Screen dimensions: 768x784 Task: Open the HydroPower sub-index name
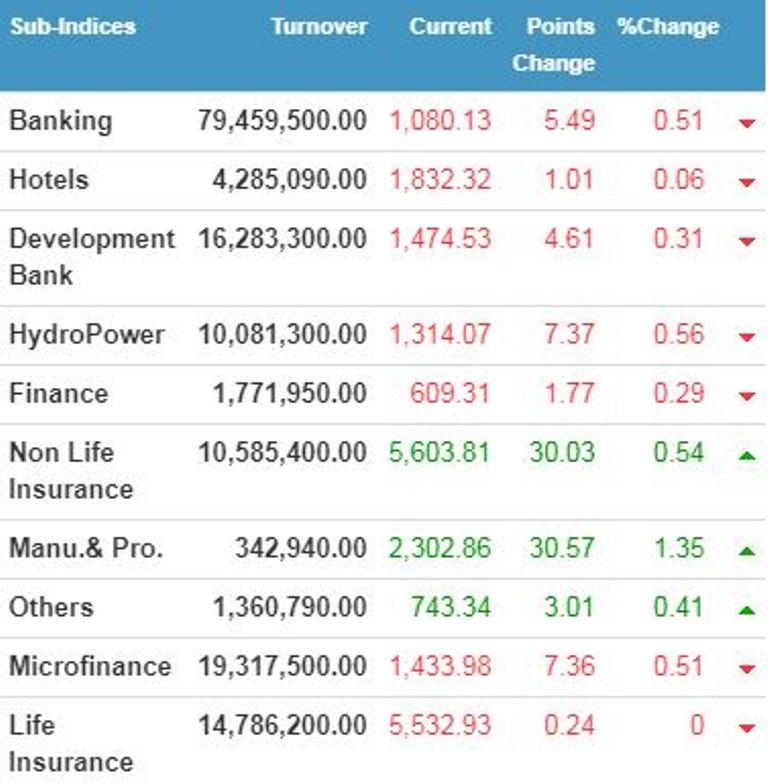[x=86, y=334]
